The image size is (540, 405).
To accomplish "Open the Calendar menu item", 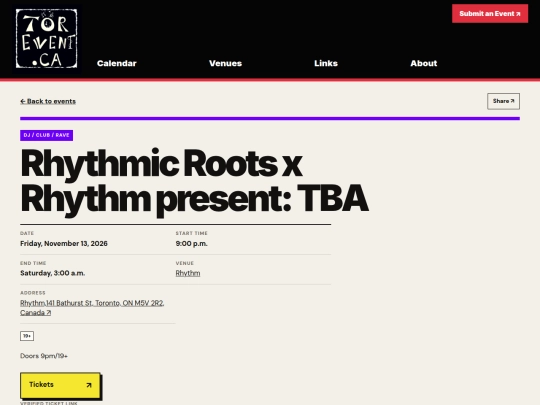I will [117, 63].
